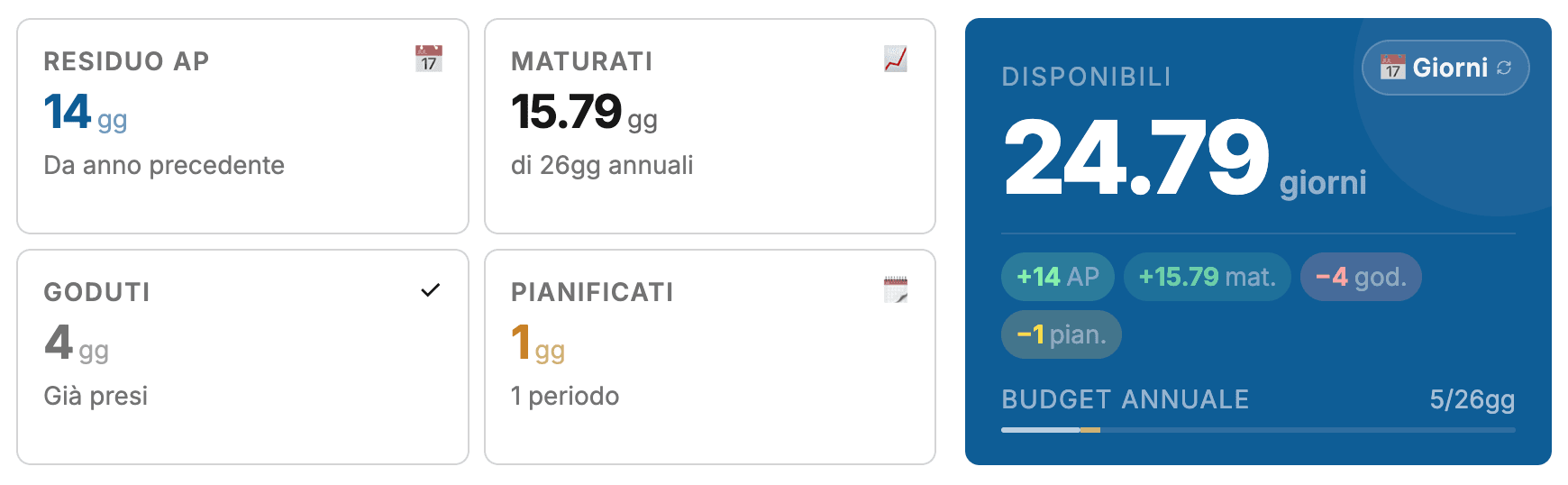Open the Pianificati 1 gg card

point(710,357)
